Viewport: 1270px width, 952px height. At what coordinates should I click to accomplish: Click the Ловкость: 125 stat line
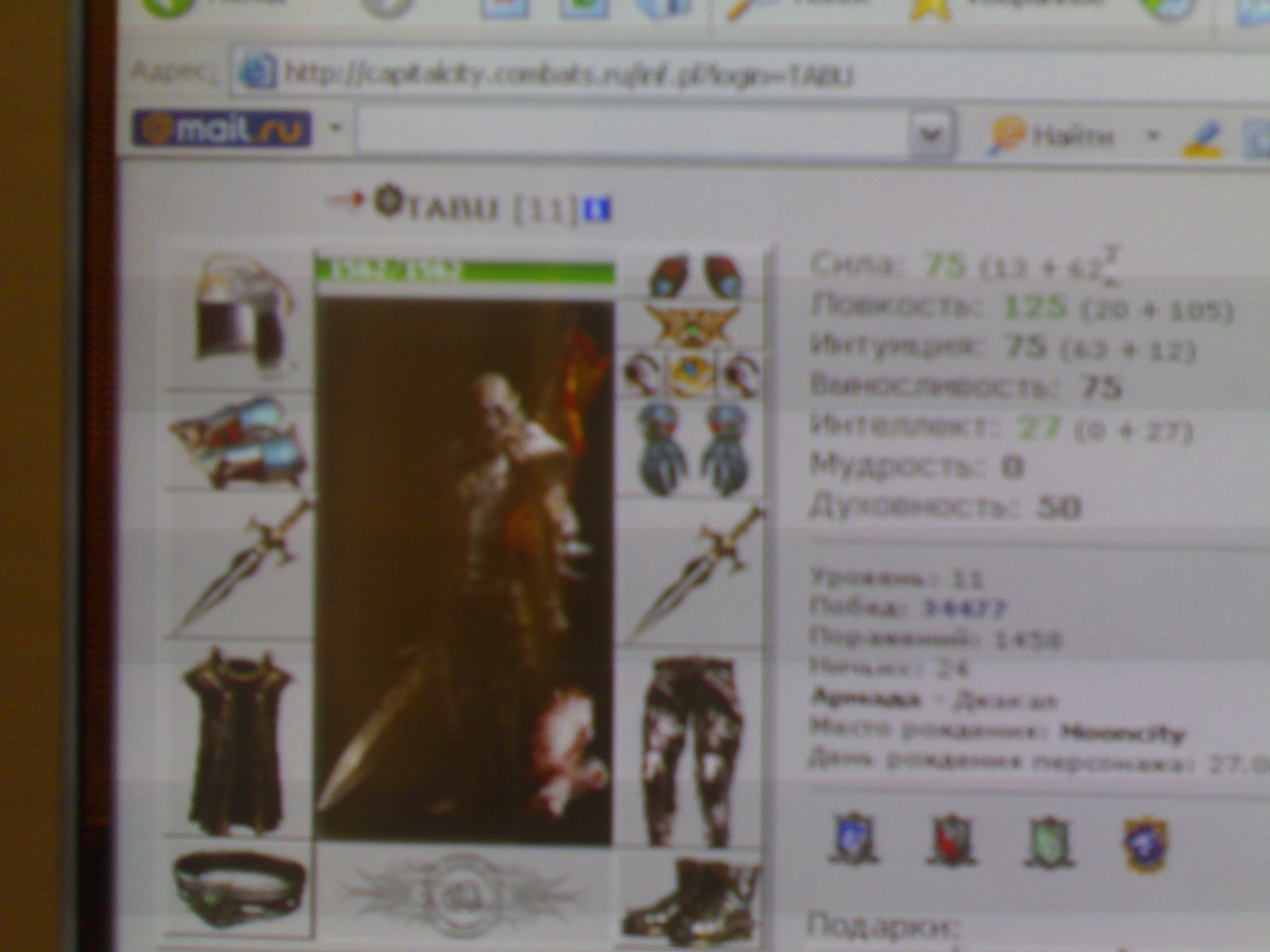click(1022, 307)
